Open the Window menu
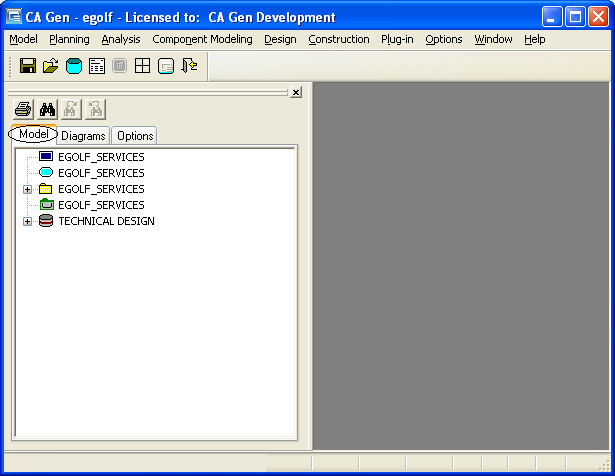 tap(493, 39)
